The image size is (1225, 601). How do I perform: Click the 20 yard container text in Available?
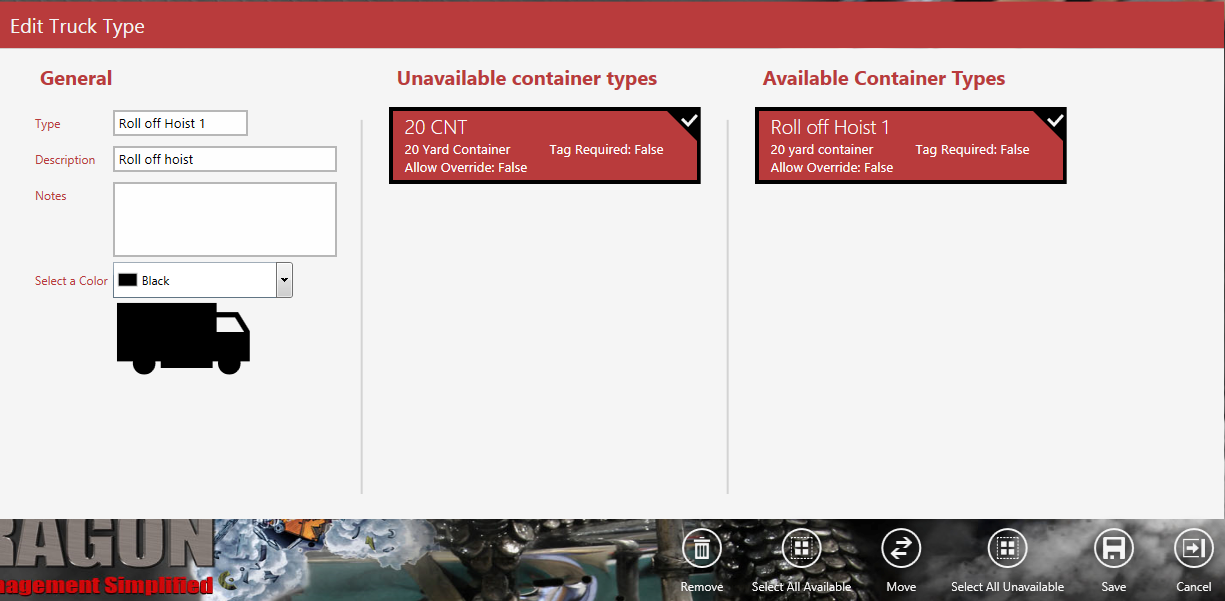[x=822, y=150]
